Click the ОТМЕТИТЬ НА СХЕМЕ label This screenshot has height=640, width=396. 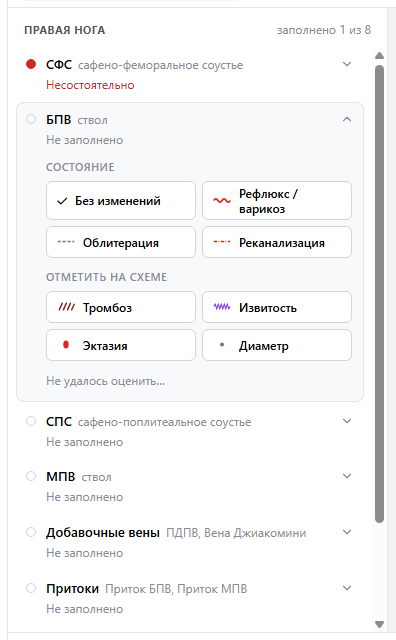[x=106, y=277]
